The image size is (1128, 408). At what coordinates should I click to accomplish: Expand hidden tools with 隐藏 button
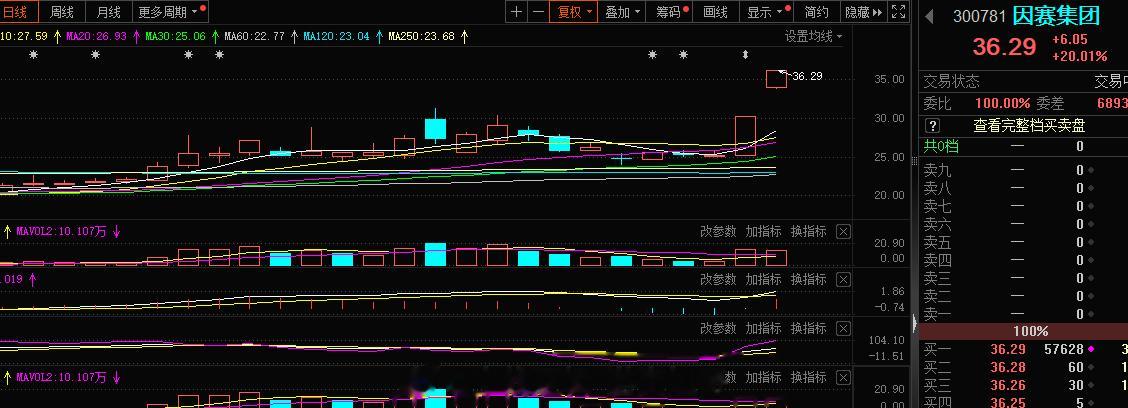(x=863, y=12)
